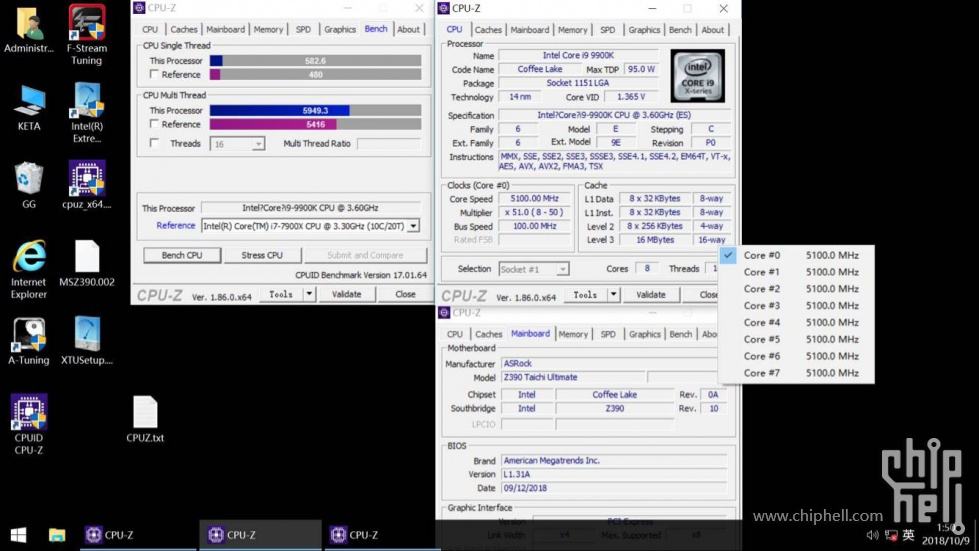Select Core #0 in the clocks menu
Viewport: 979px width, 551px height.
pyautogui.click(x=796, y=255)
